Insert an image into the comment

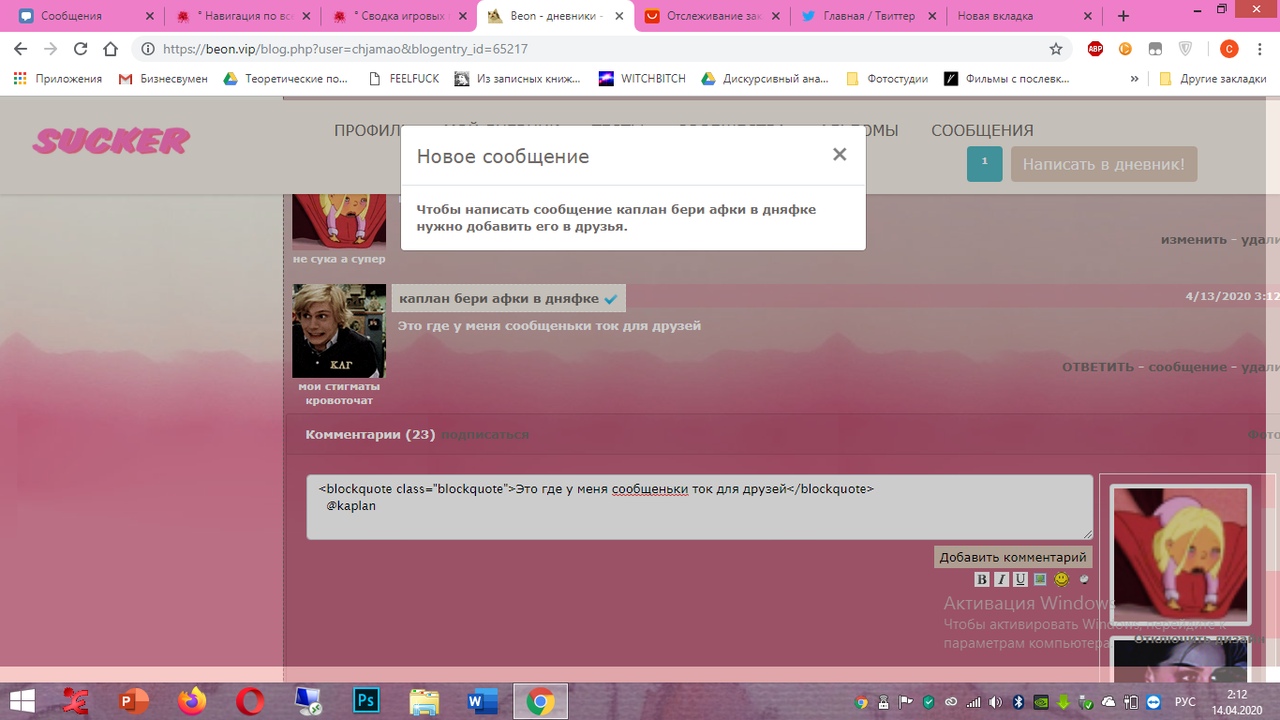coord(1040,580)
